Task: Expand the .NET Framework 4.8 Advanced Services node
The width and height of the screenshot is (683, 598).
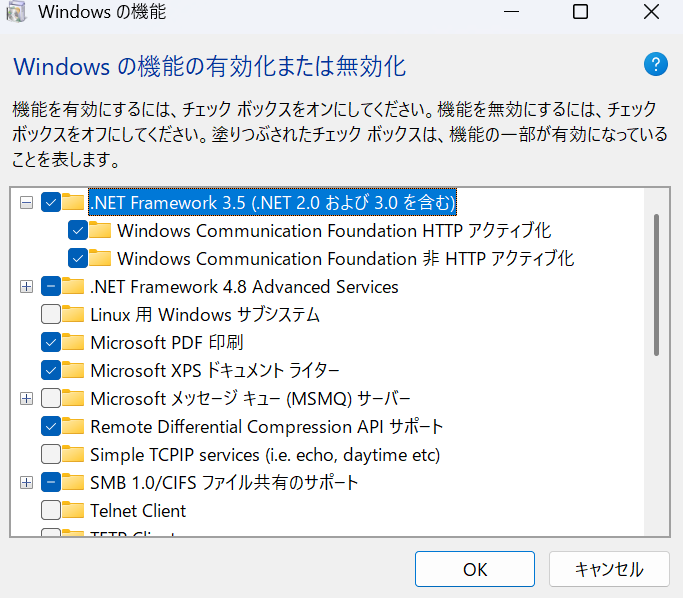Action: (x=26, y=287)
